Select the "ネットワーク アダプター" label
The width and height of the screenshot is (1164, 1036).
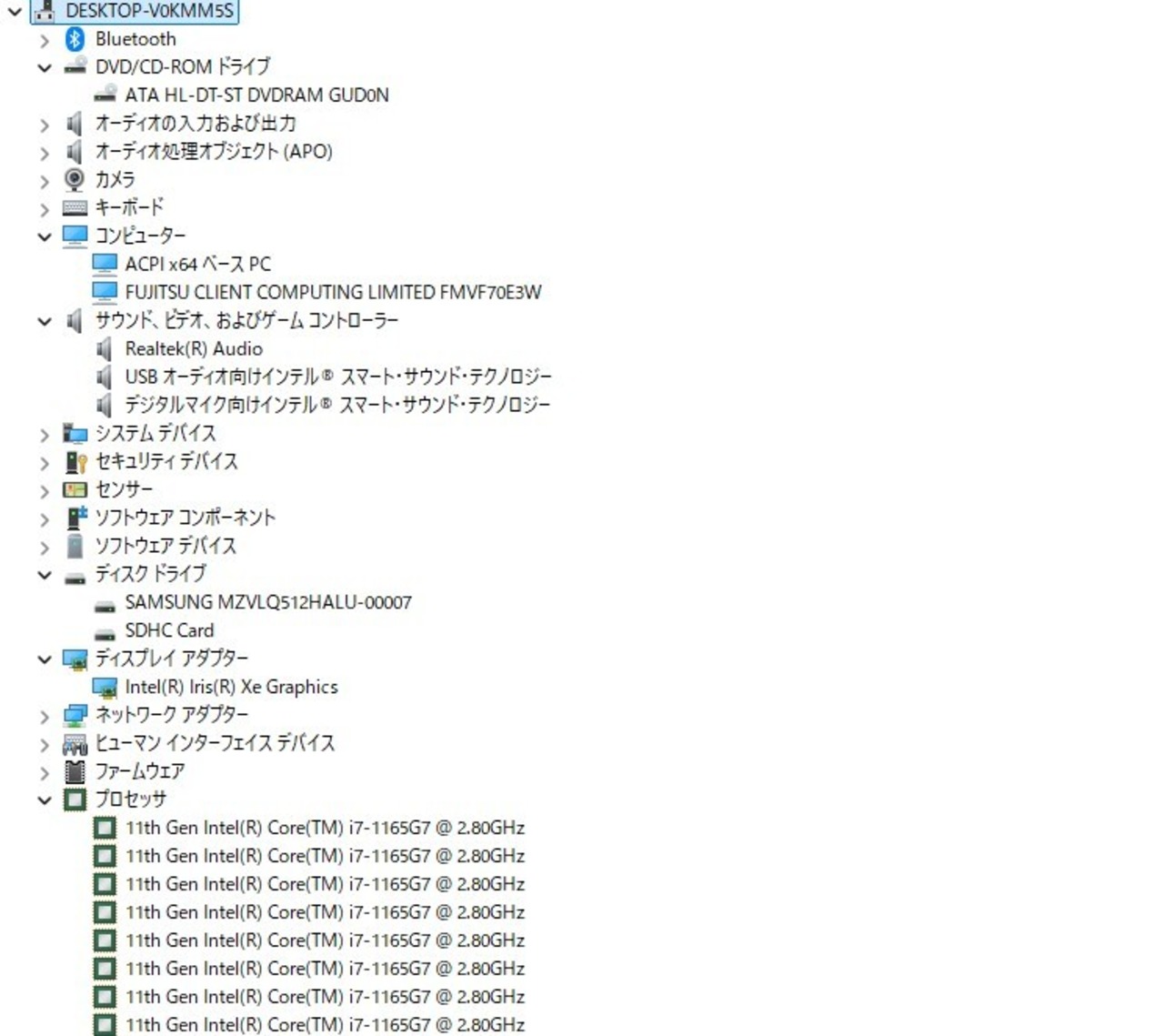[x=172, y=715]
